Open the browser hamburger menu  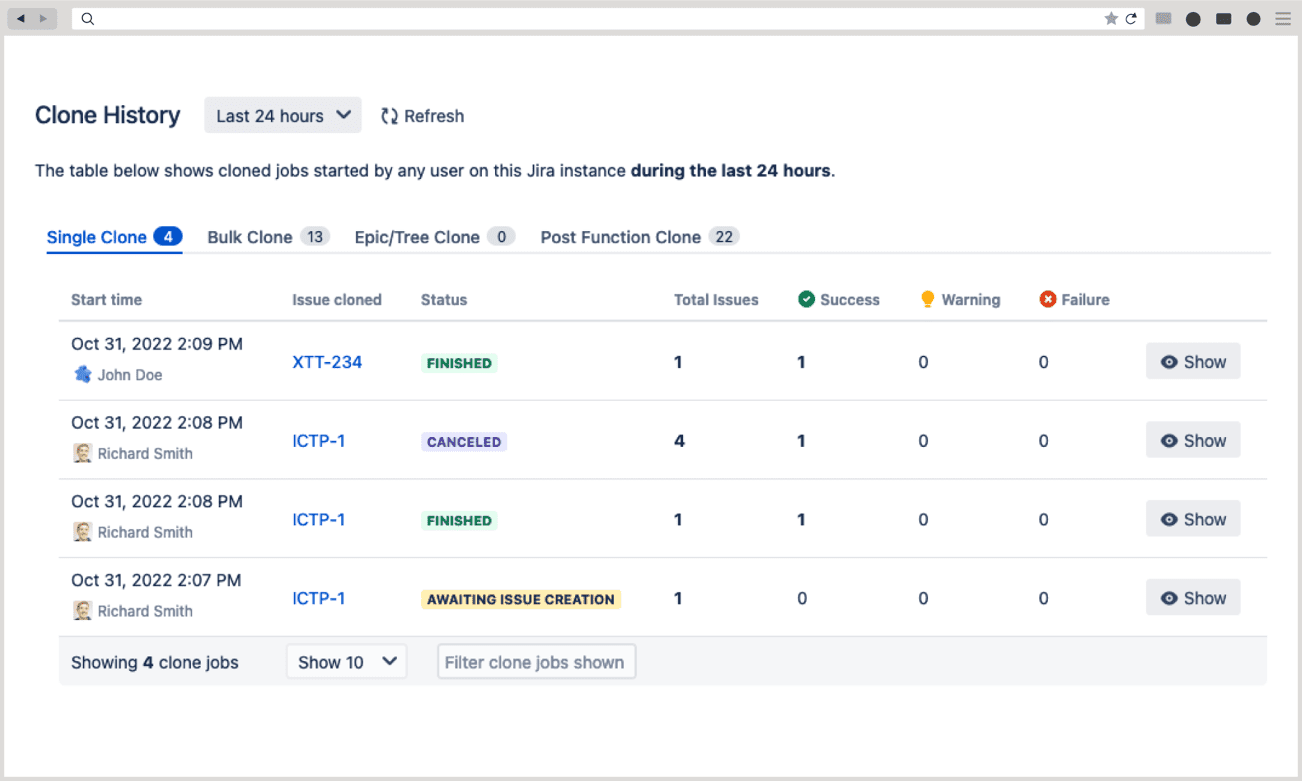1283,17
